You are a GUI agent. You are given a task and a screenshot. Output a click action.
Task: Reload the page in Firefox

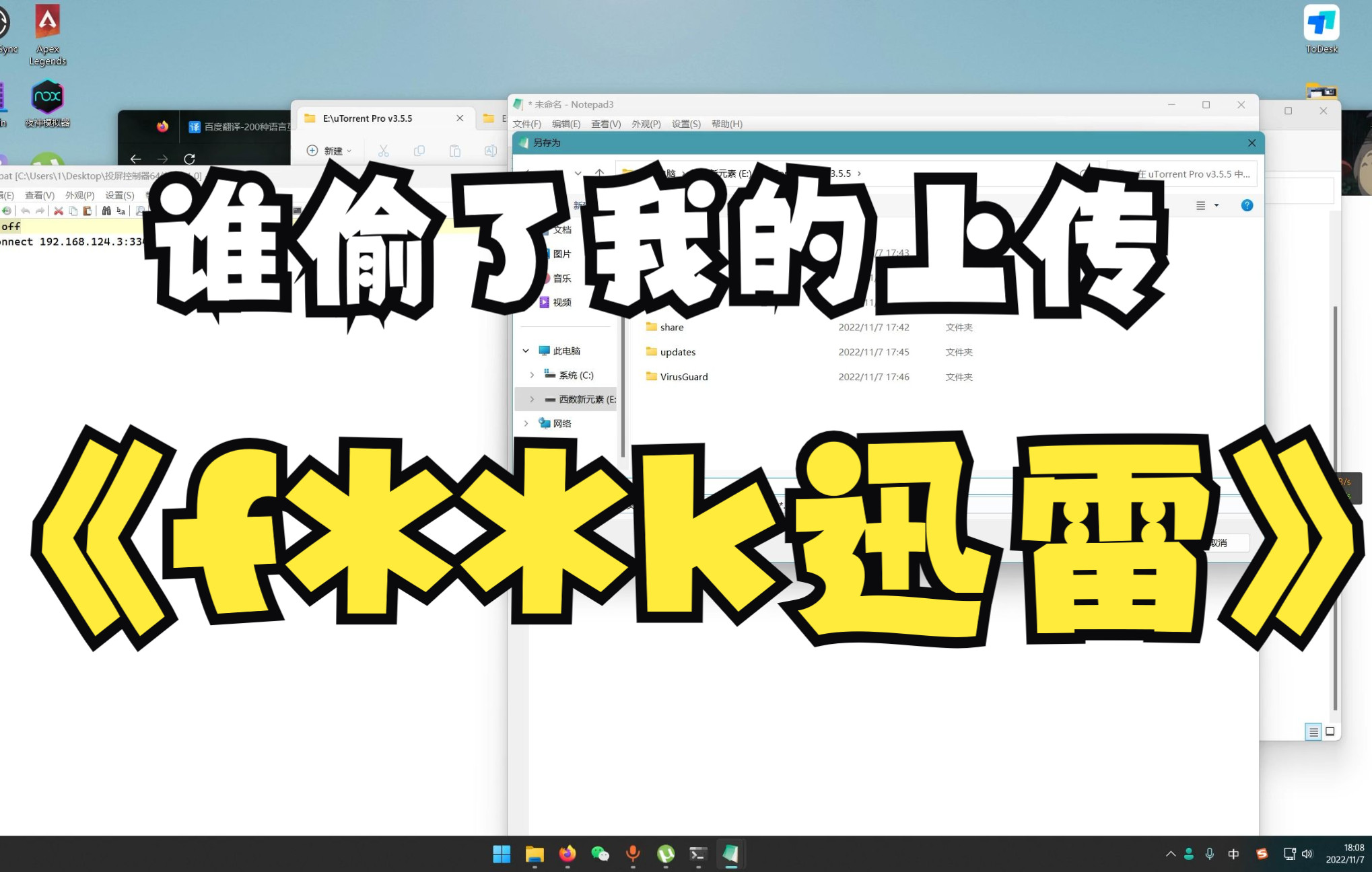coord(190,159)
